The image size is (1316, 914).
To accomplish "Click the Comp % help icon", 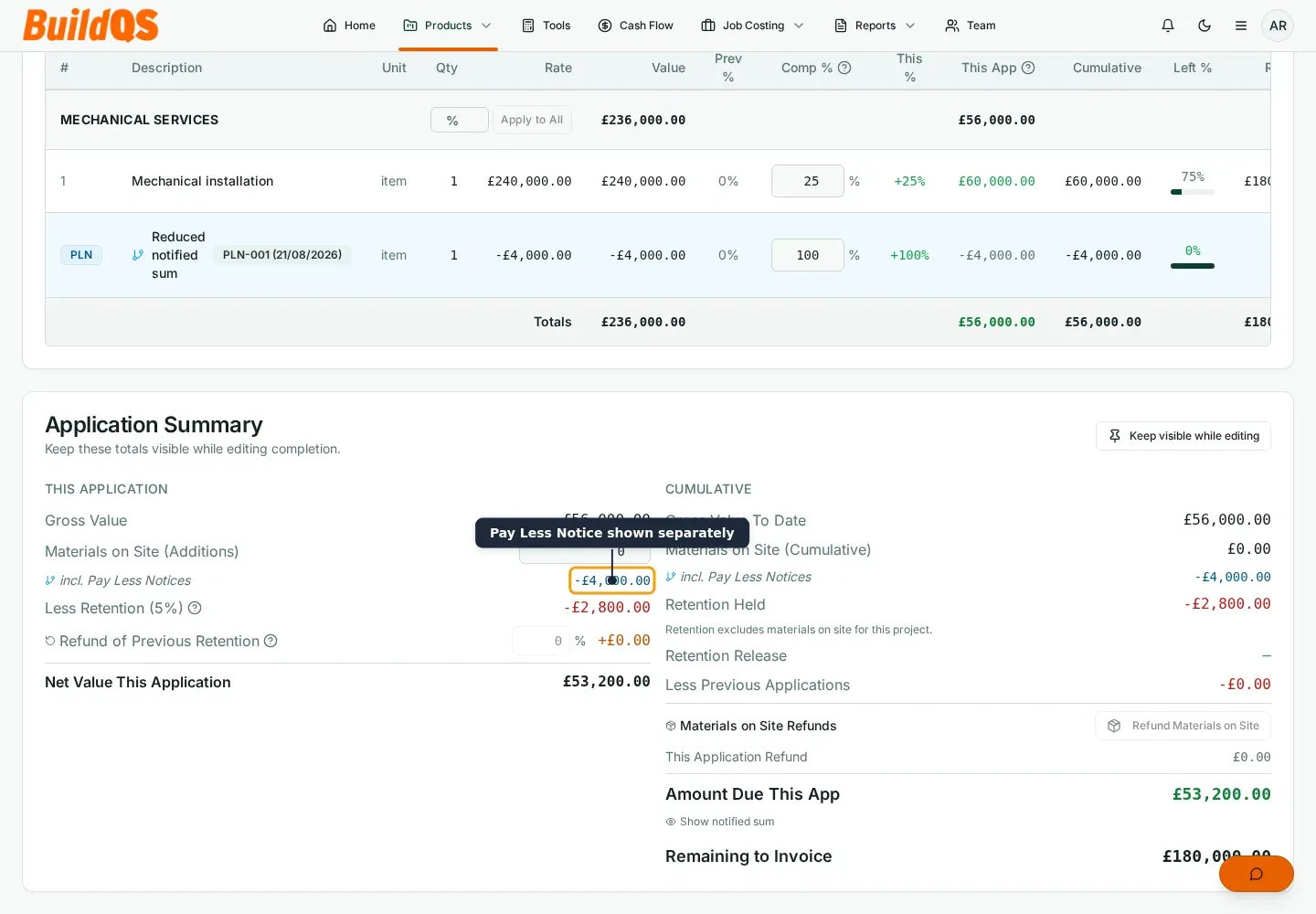I will 844,68.
